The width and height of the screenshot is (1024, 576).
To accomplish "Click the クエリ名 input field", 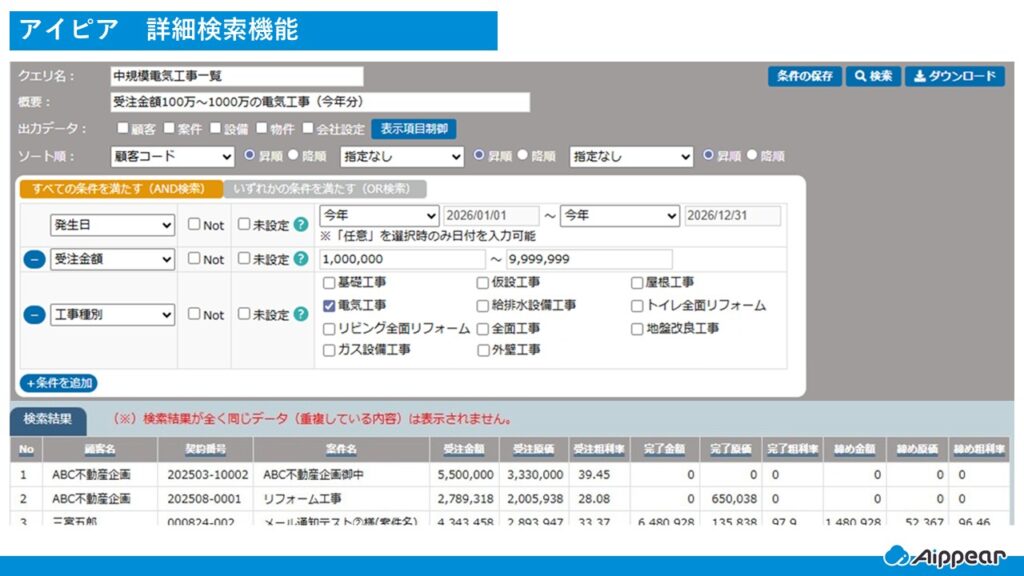I will click(236, 77).
